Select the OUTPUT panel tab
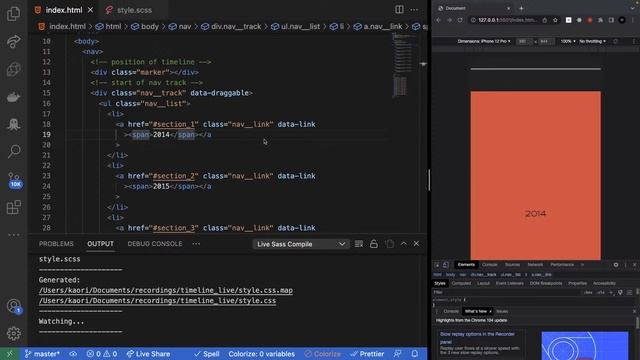This screenshot has width=640, height=360. click(100, 244)
